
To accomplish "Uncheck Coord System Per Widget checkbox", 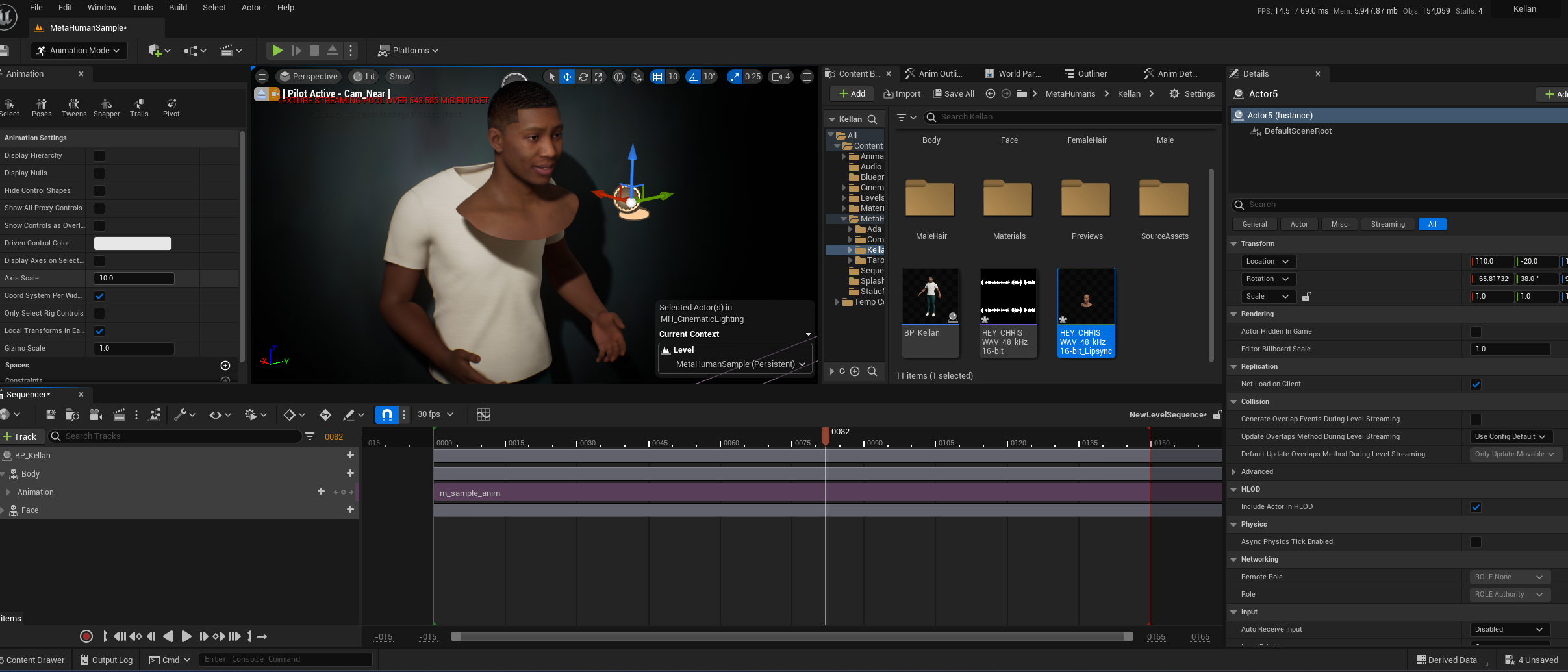I will pyautogui.click(x=99, y=296).
